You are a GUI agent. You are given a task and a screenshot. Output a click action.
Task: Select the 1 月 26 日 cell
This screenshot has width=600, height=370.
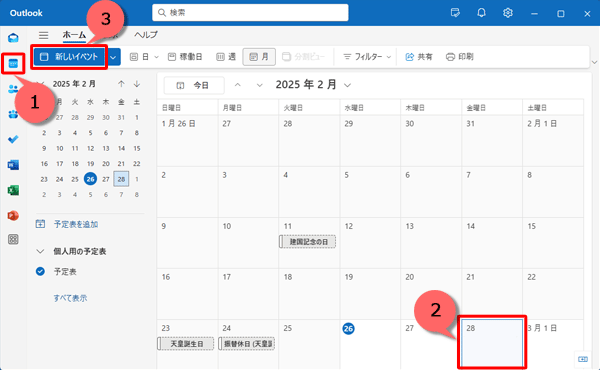[188, 140]
